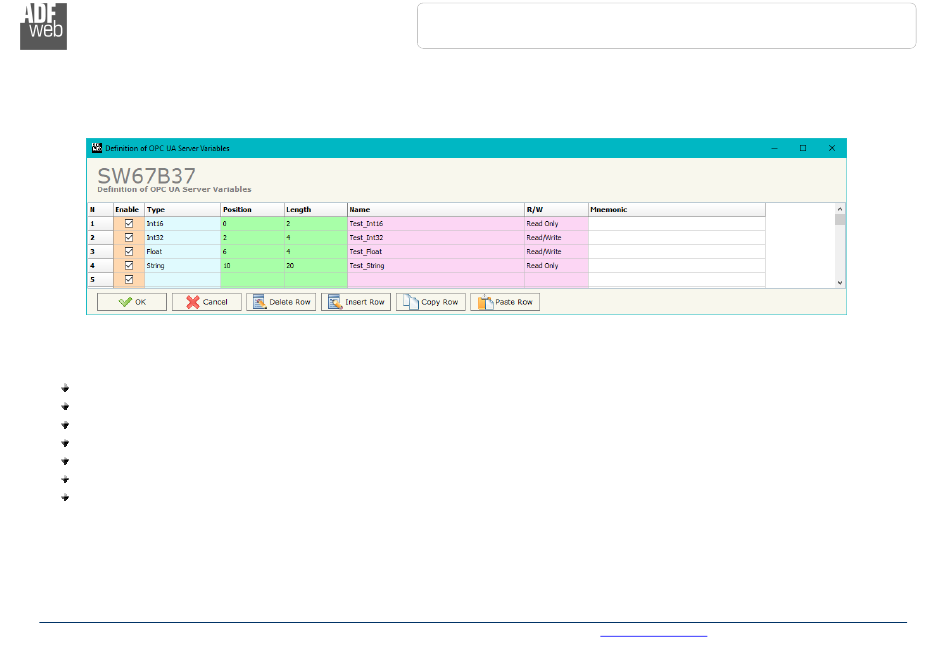Toggle Enable checkbox for row 5
950x654 pixels.
128,279
